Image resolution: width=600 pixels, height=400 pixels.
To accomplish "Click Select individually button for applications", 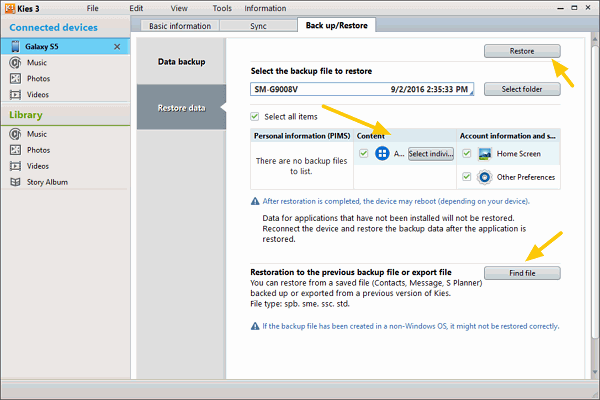I will pyautogui.click(x=431, y=153).
